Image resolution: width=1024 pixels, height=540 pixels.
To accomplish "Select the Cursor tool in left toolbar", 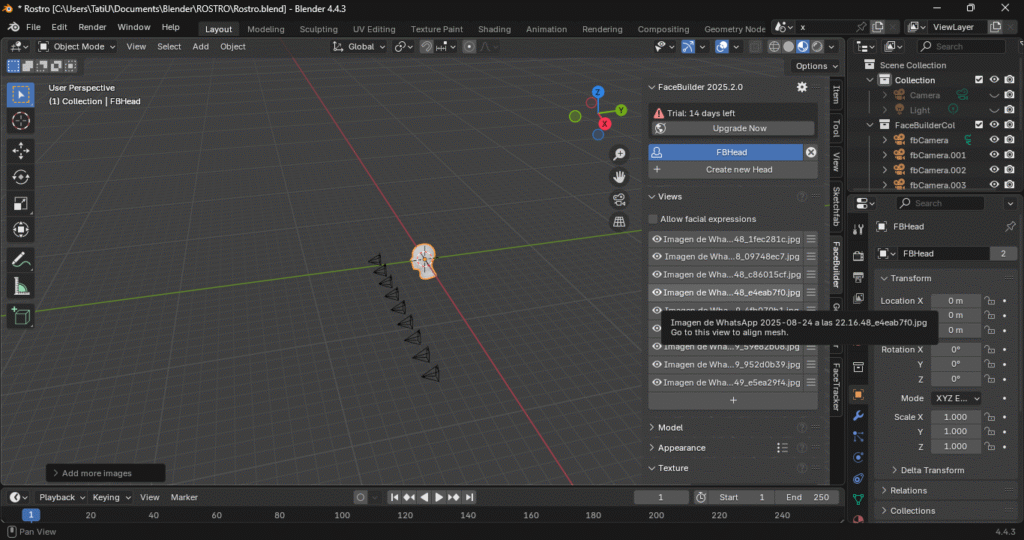I will [x=21, y=121].
